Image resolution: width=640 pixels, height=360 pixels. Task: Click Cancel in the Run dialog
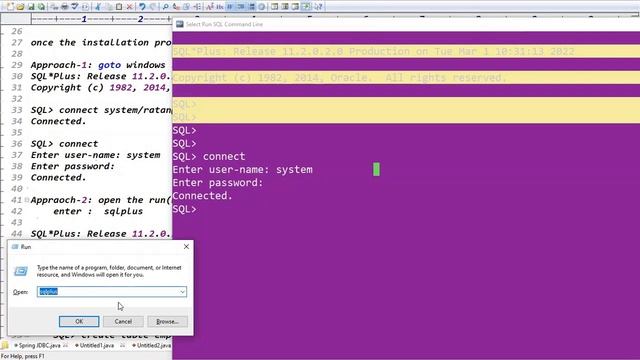(123, 322)
